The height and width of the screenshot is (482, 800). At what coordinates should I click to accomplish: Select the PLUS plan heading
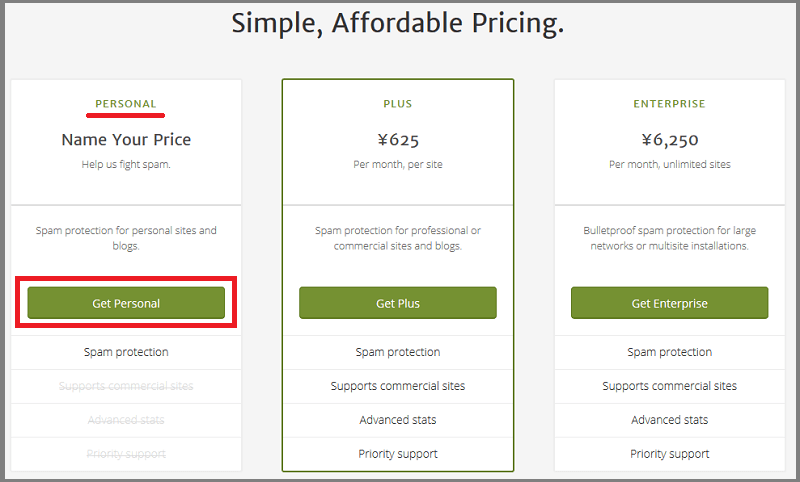pos(397,104)
